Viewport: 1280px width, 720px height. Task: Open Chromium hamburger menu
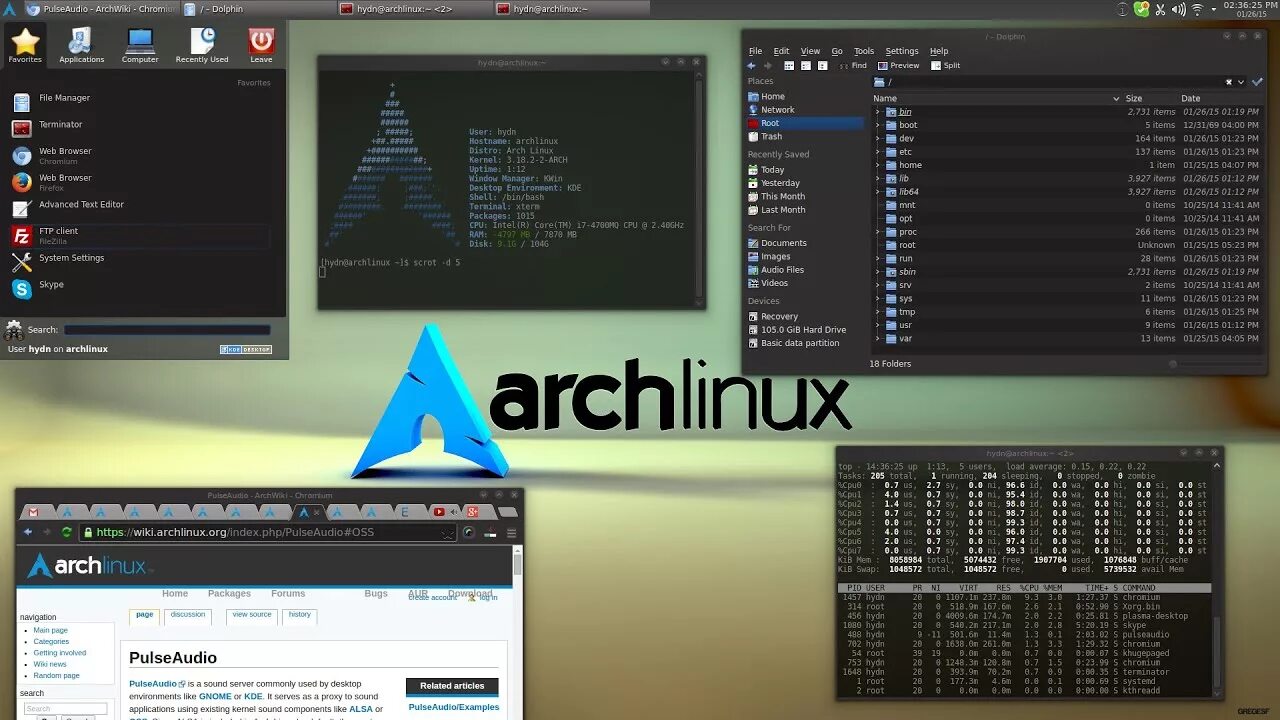pos(512,533)
